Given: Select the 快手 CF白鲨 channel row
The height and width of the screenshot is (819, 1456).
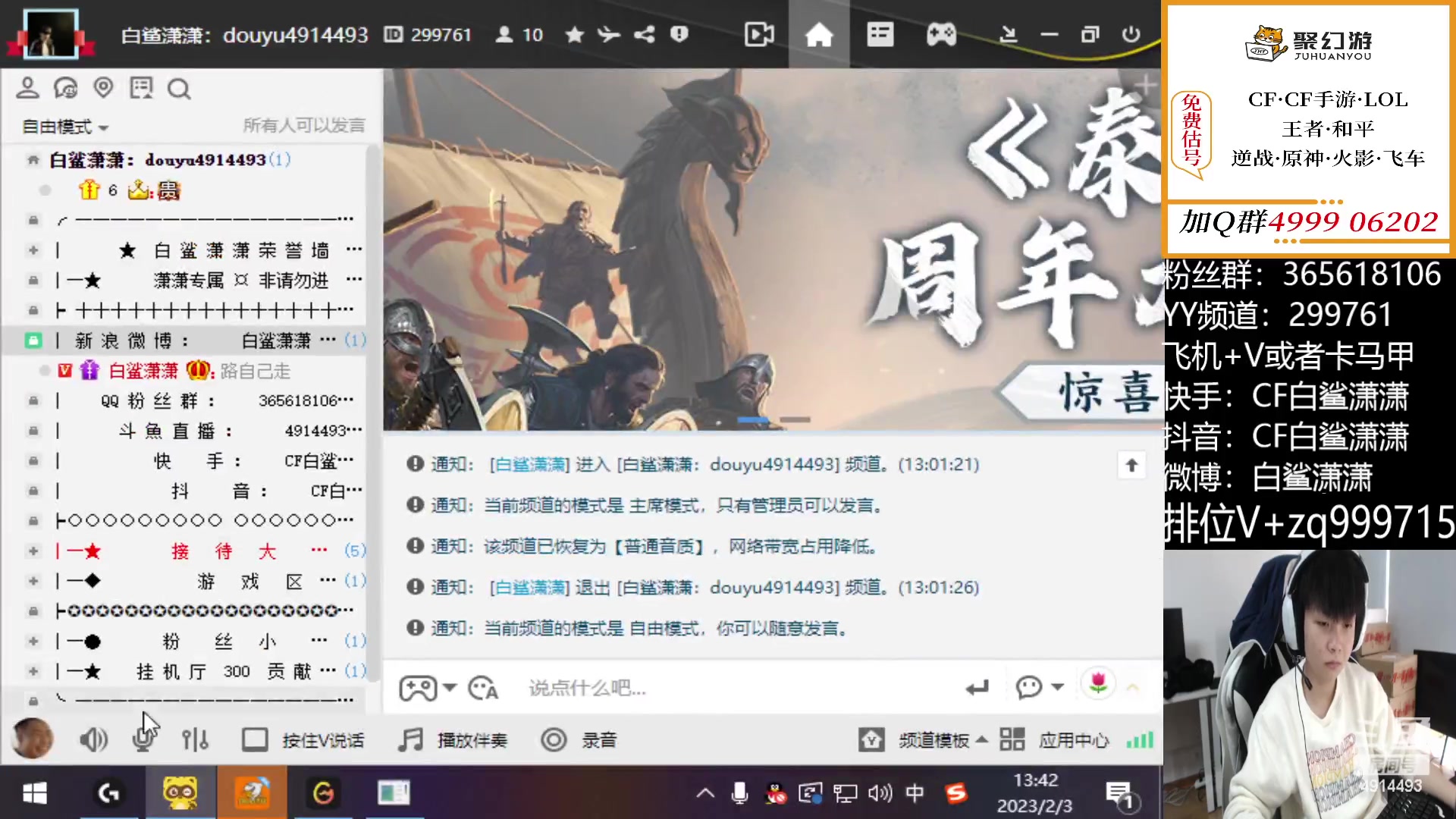Looking at the screenshot, I should coord(184,460).
